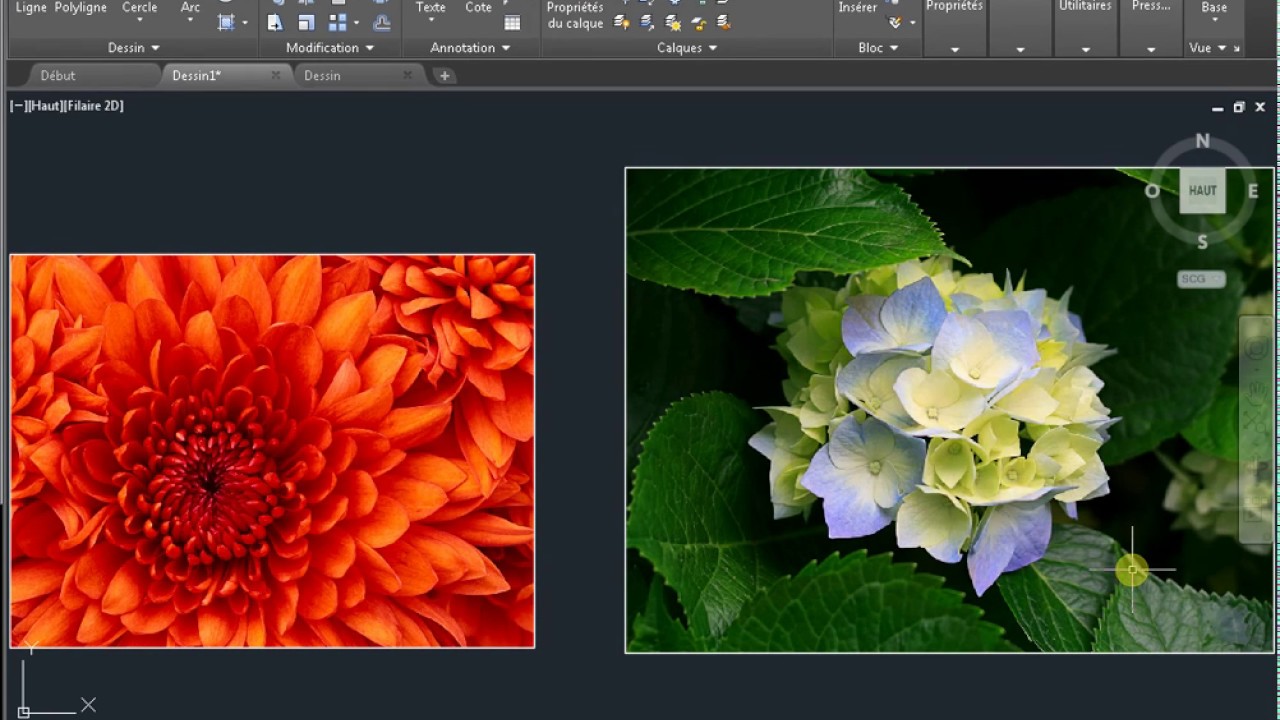Open the array icon dropdown arrow

pos(356,22)
